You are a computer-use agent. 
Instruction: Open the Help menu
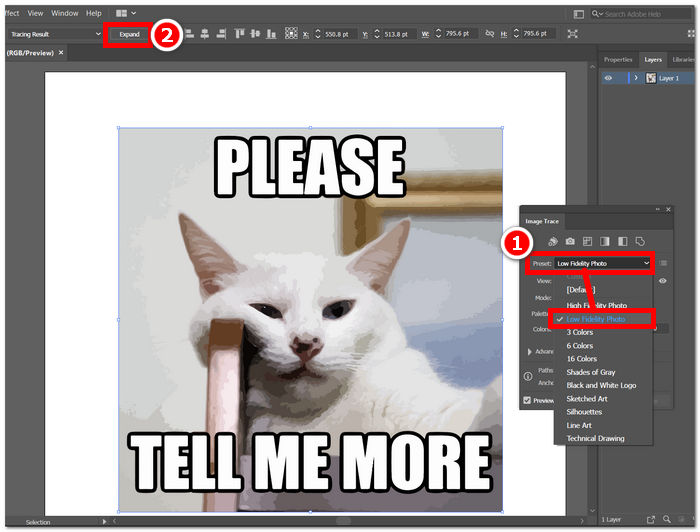[x=93, y=13]
